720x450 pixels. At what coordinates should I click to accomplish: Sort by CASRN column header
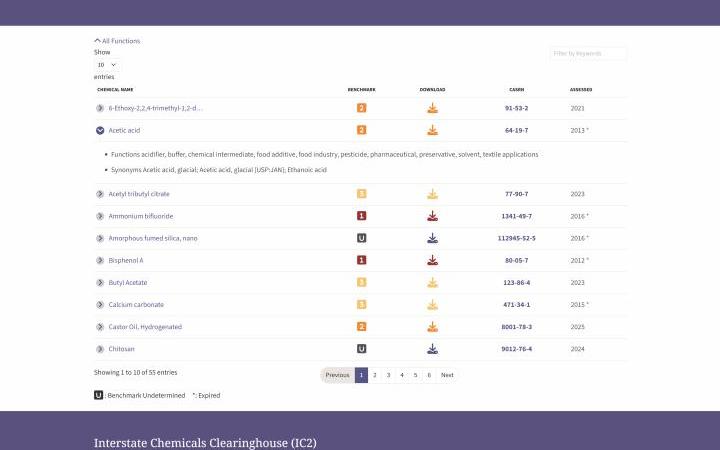point(517,90)
